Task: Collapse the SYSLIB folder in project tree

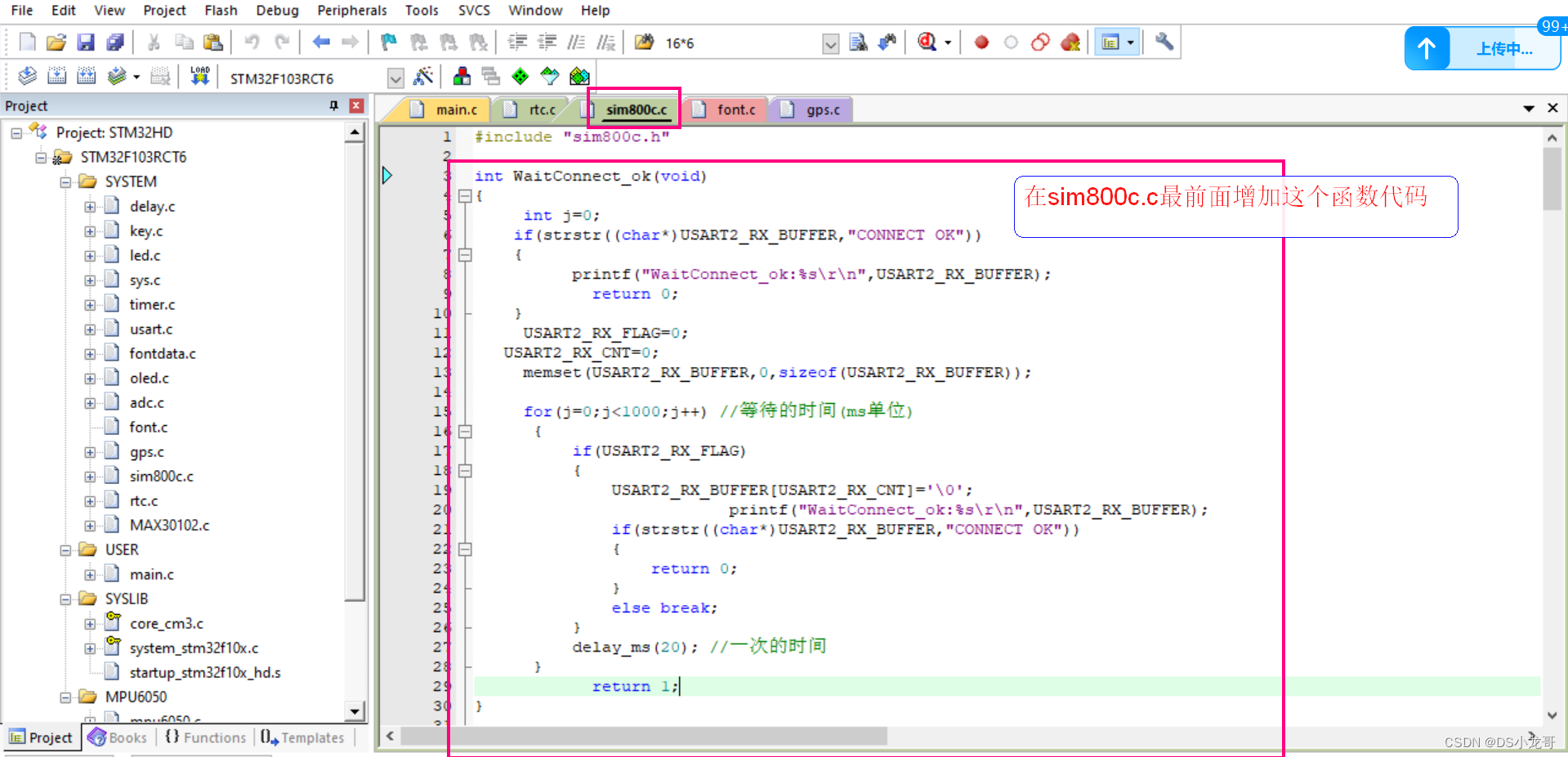Action: click(x=65, y=599)
